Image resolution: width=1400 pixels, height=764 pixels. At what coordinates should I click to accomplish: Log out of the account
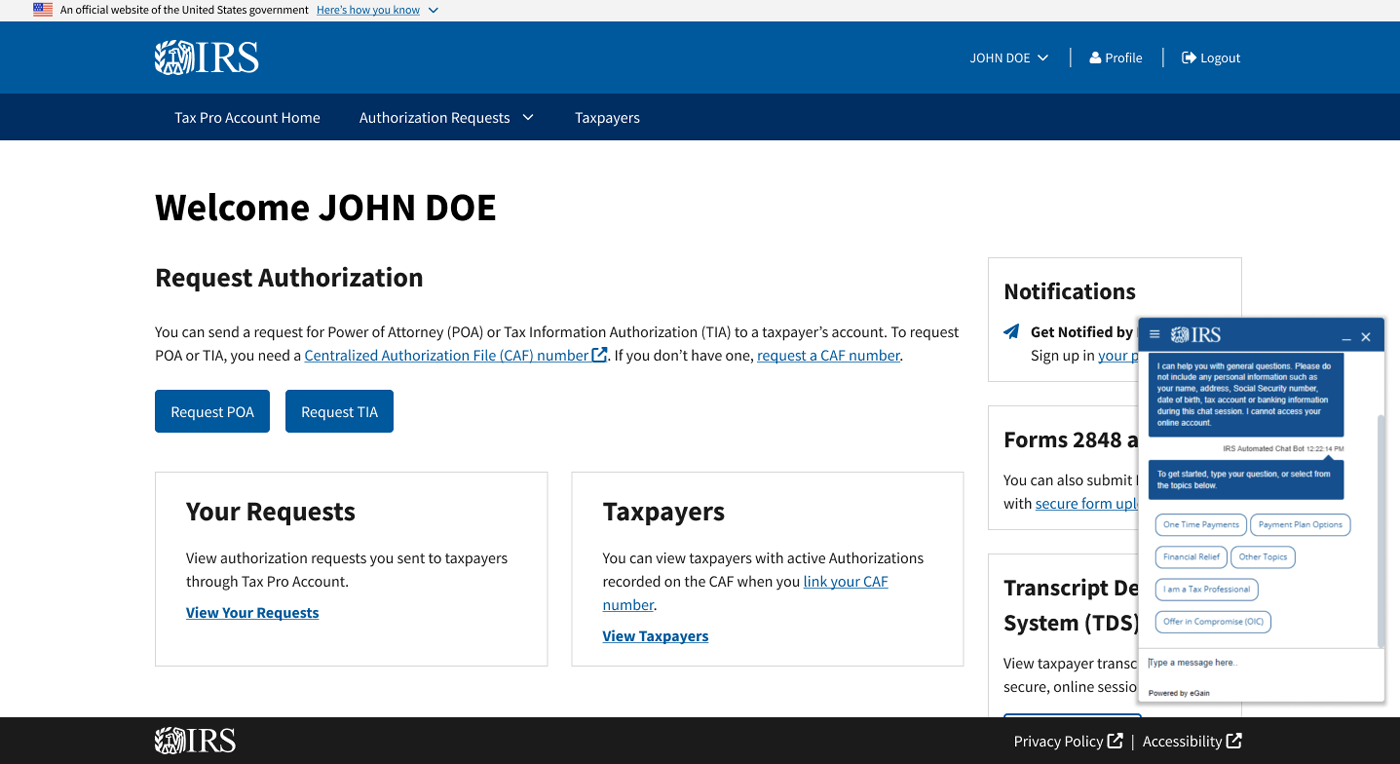coord(1211,58)
